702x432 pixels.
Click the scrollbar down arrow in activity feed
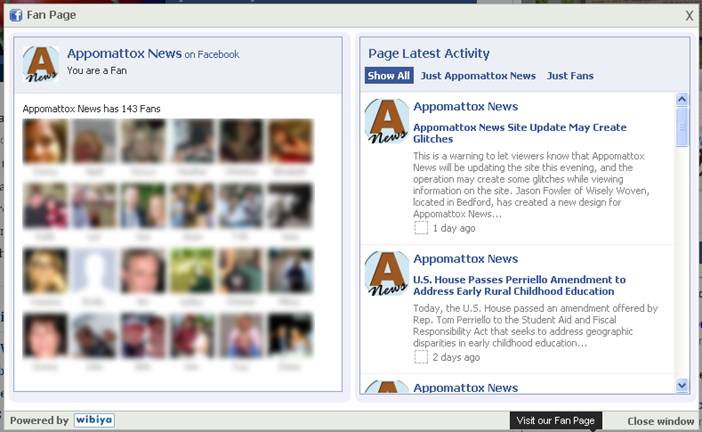click(x=681, y=385)
